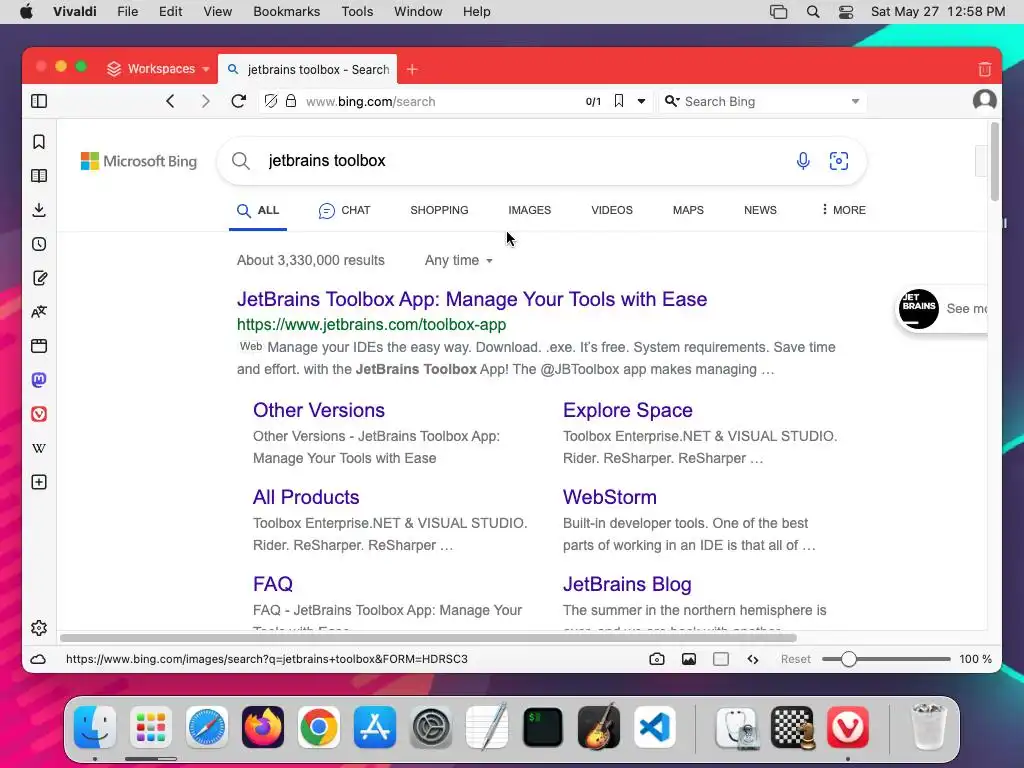1024x768 pixels.
Task: Click the Microsoft Bing logo
Action: [139, 161]
